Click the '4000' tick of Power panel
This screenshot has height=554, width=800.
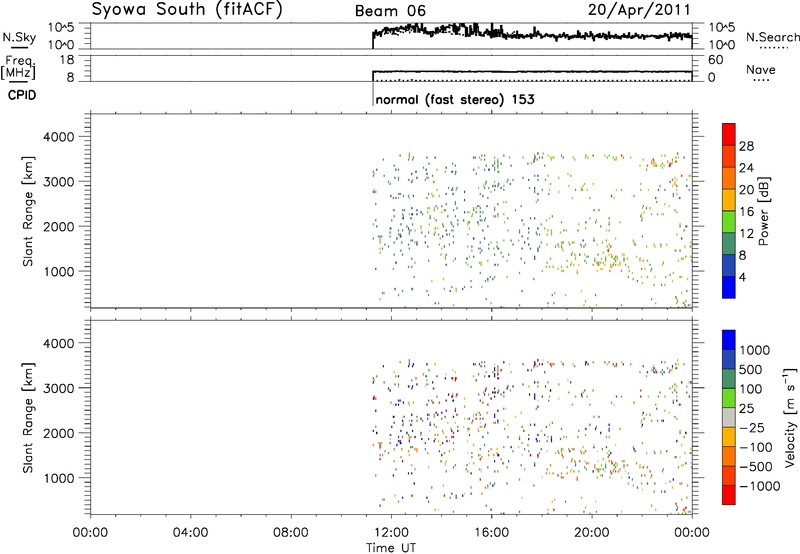point(59,137)
